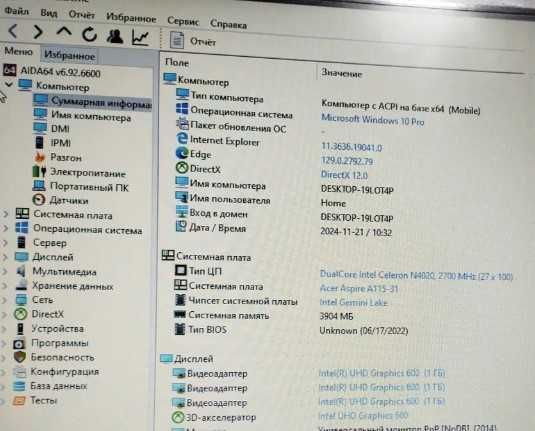Image resolution: width=535 pixels, height=431 pixels.
Task: Expand Операционная система tree node
Action: 5,228
